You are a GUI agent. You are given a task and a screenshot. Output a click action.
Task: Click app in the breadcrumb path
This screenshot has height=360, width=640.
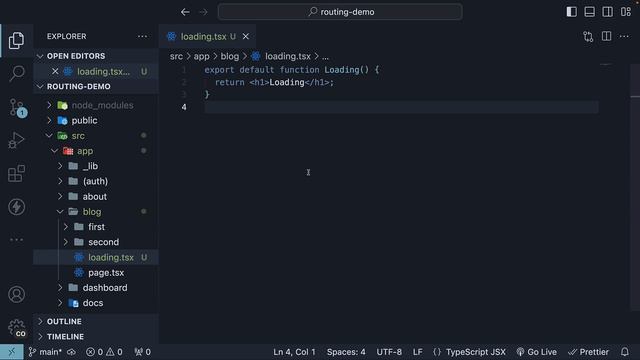tap(202, 56)
